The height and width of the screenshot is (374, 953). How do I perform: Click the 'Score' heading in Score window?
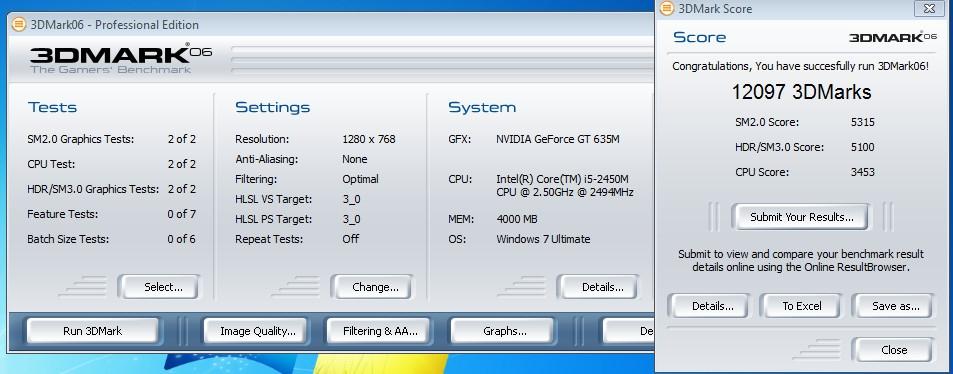coord(700,37)
